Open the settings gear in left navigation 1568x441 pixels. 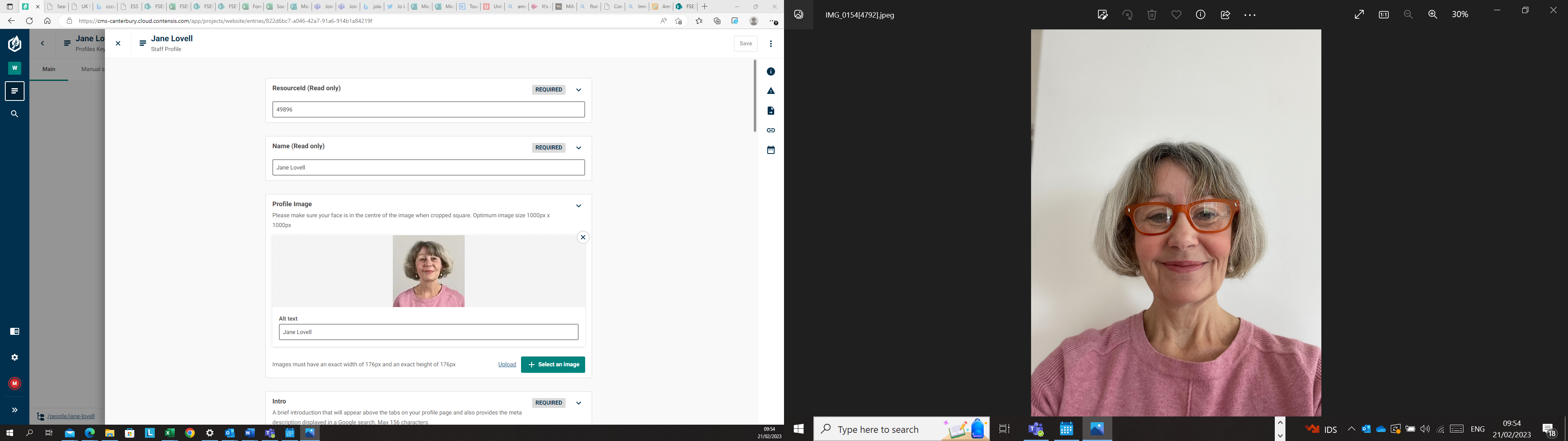[x=15, y=358]
